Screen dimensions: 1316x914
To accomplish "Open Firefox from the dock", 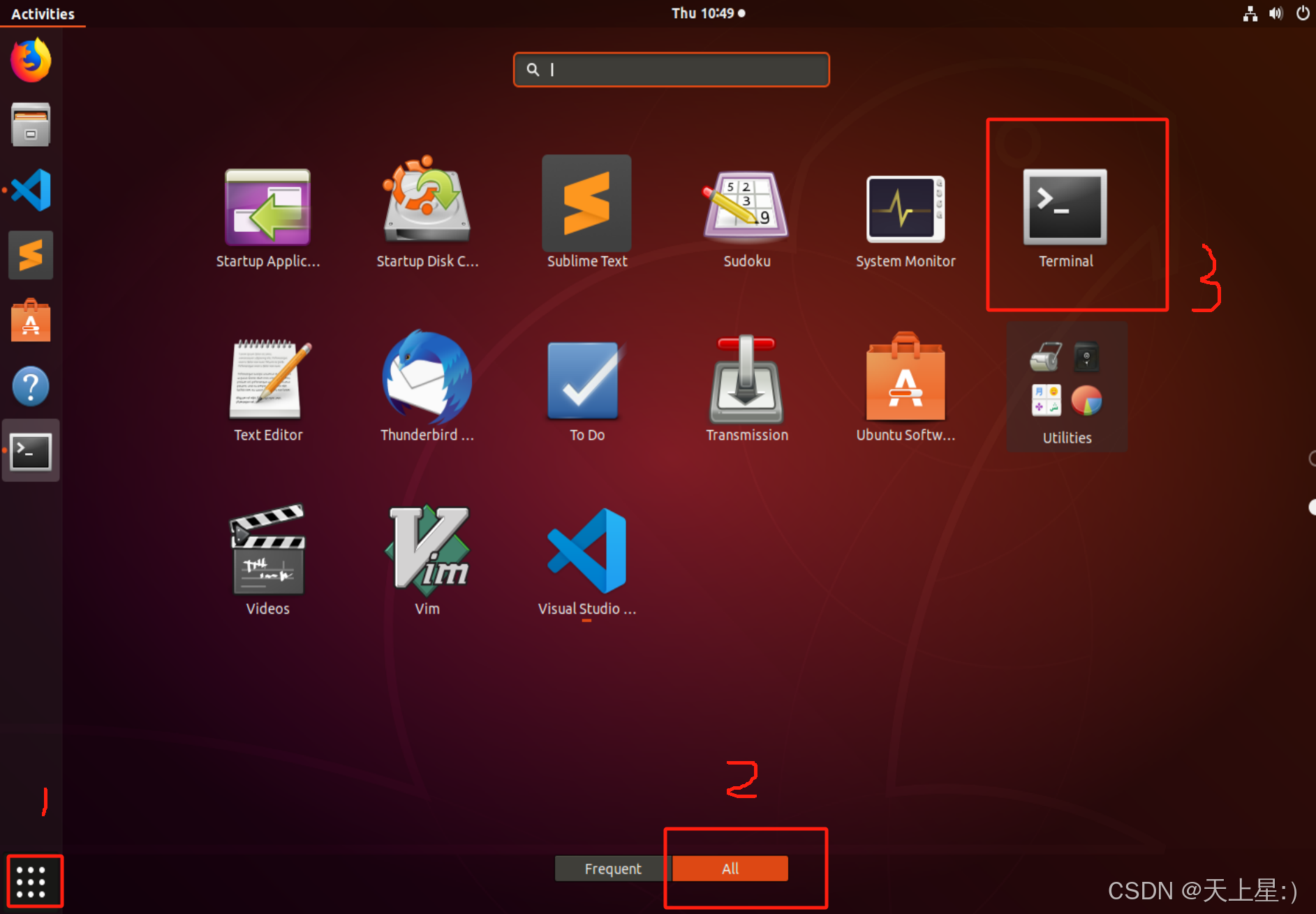I will pyautogui.click(x=31, y=61).
